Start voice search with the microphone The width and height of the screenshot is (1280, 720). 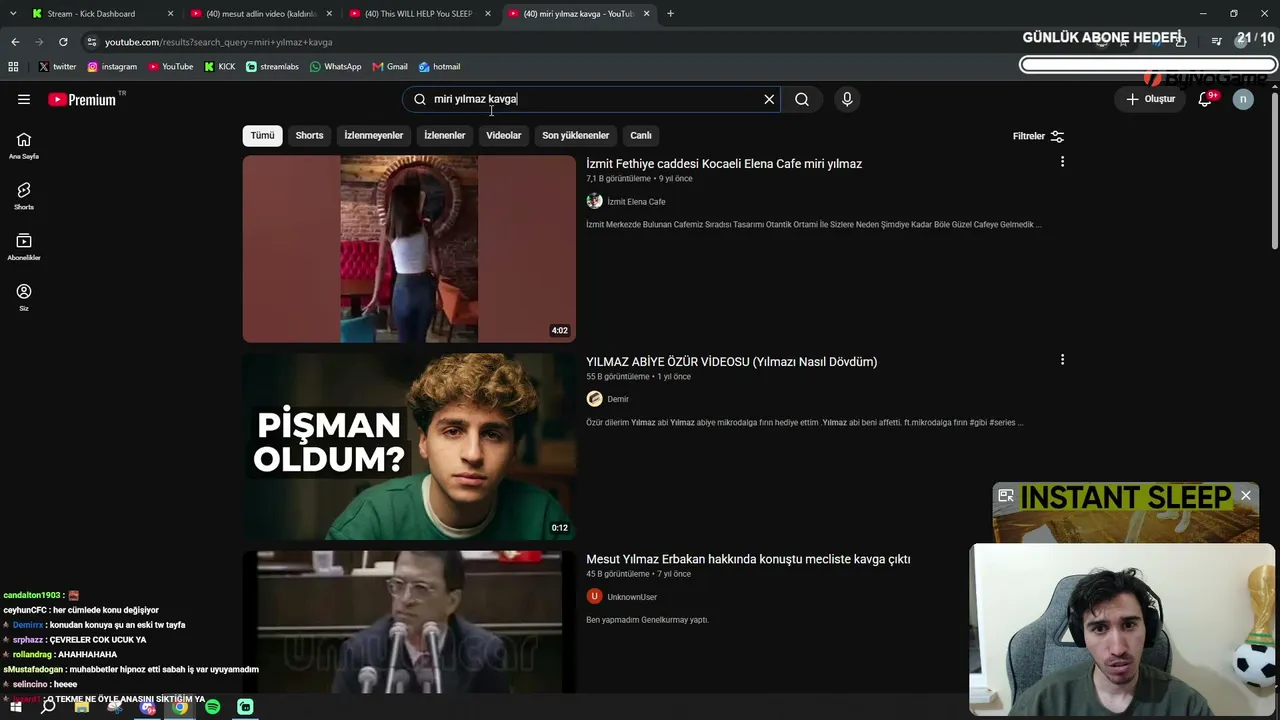coord(847,99)
